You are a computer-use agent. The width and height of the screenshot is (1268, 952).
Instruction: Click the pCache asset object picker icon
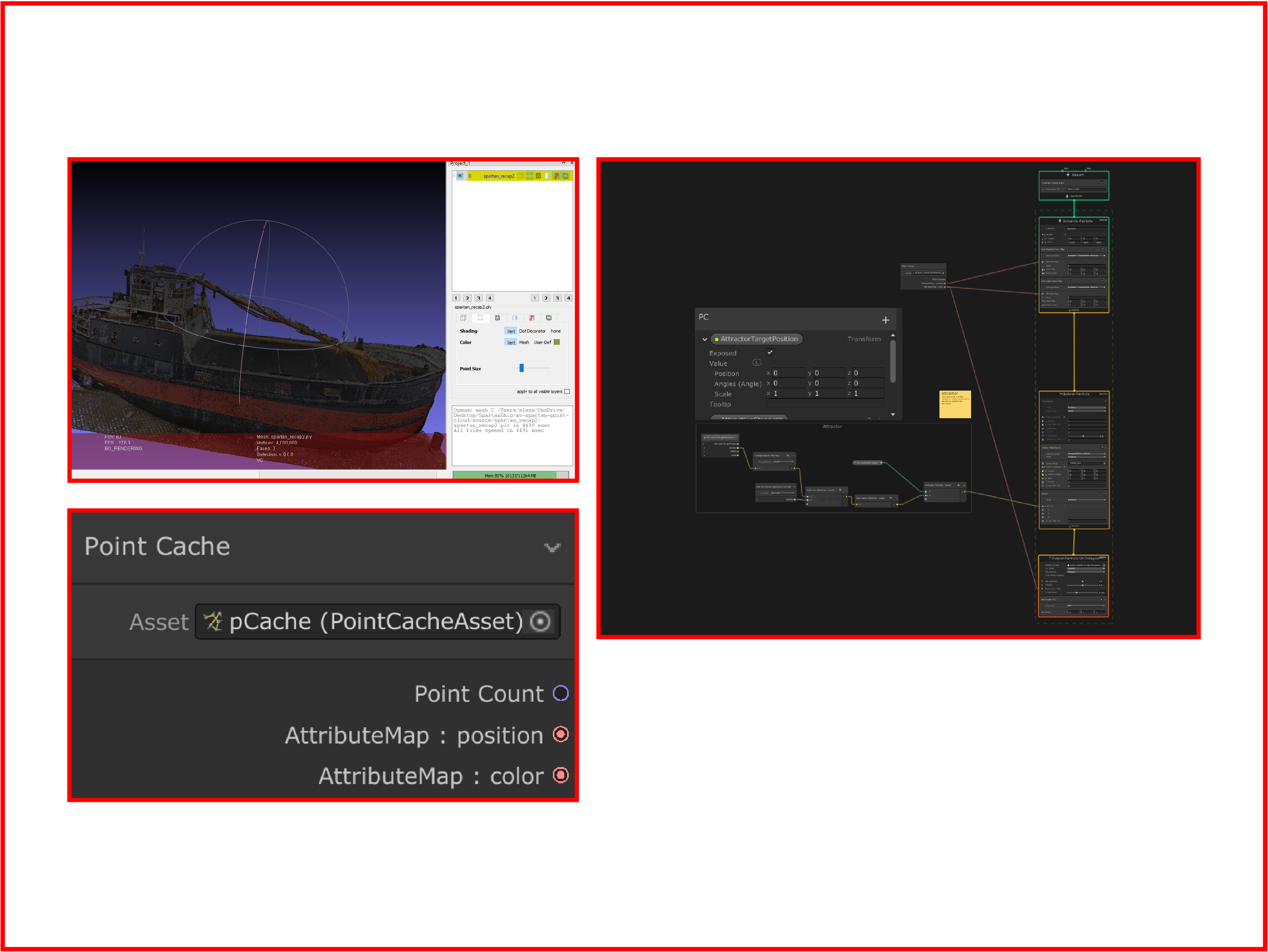(x=541, y=621)
